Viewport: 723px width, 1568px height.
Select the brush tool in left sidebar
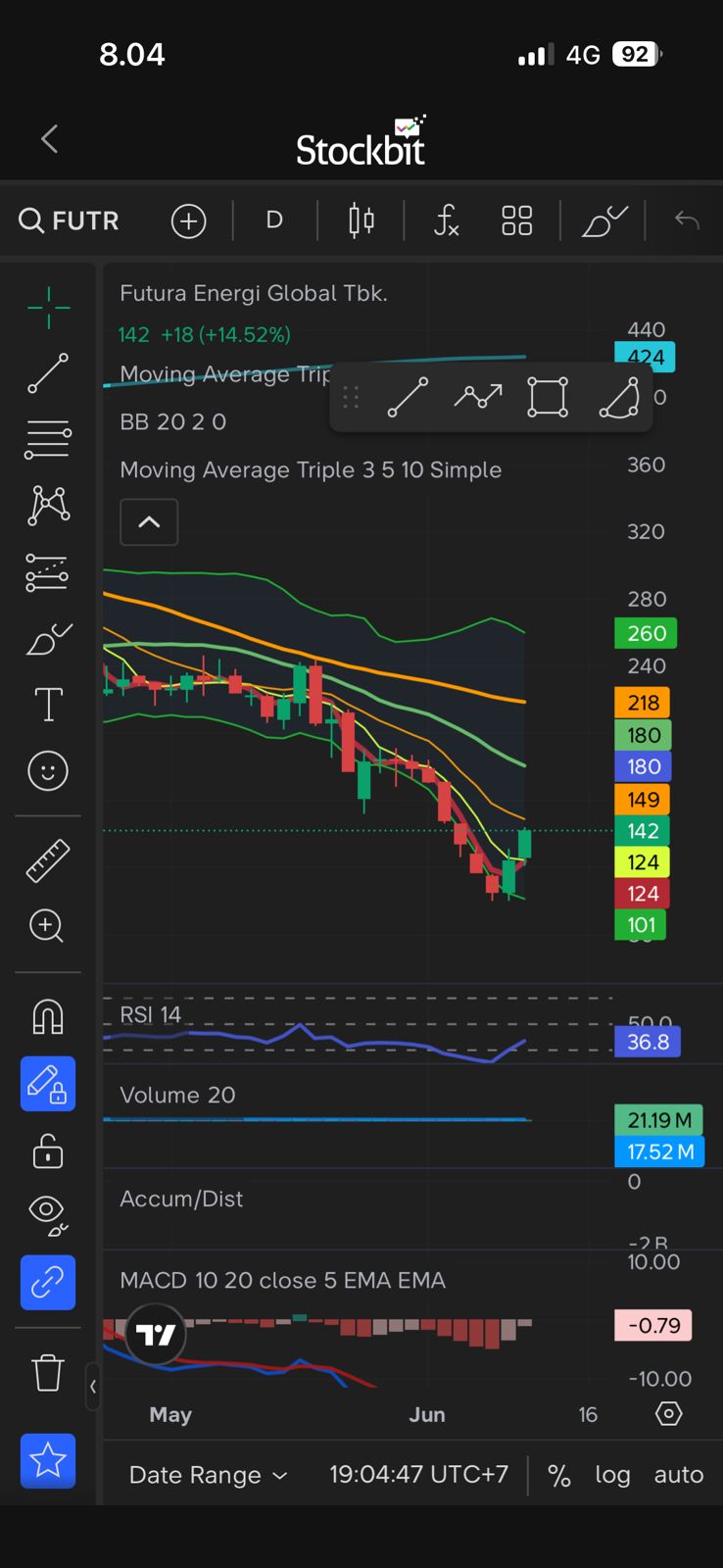48,639
